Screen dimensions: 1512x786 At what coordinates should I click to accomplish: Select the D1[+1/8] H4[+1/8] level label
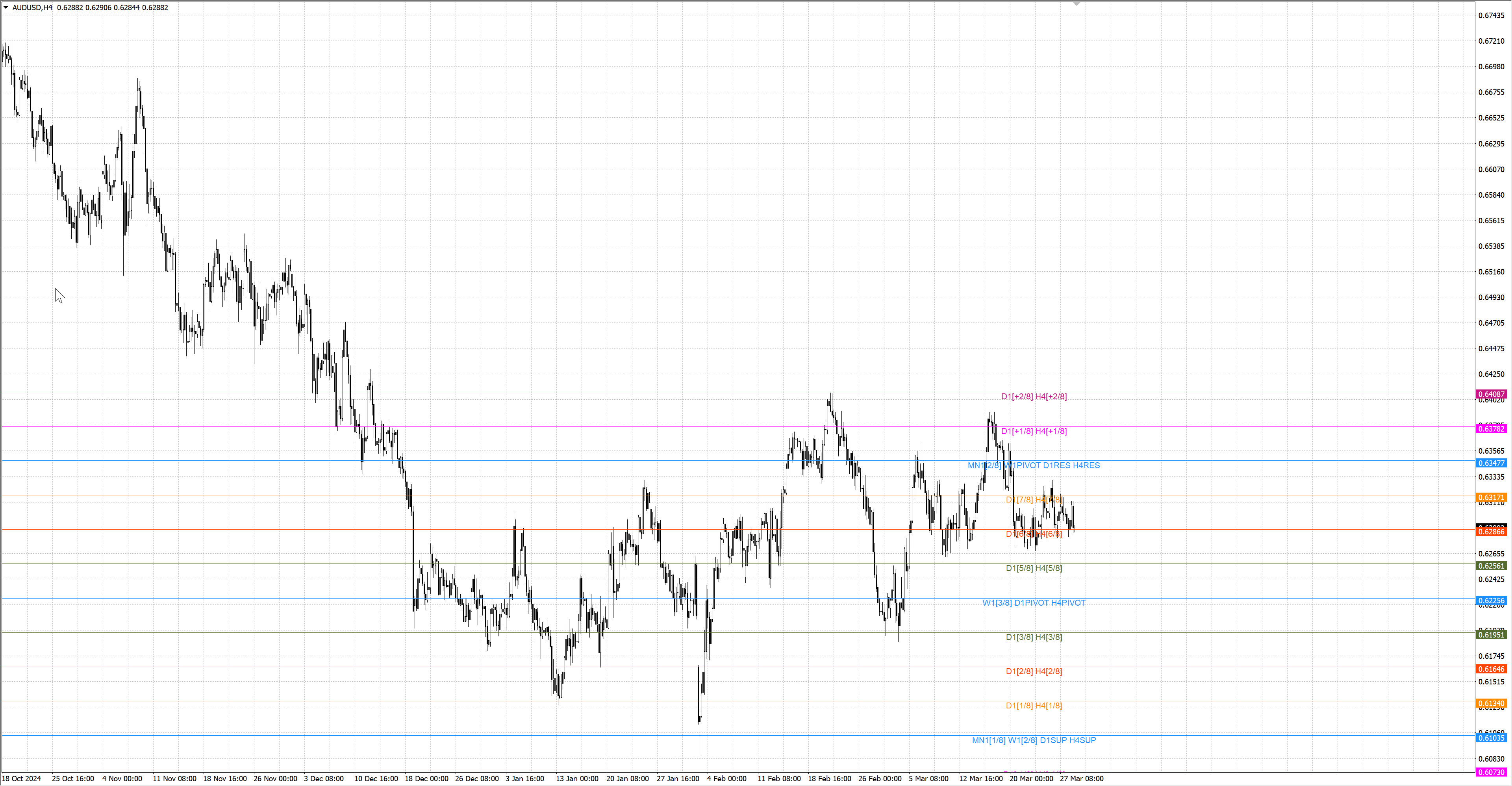click(x=1034, y=432)
